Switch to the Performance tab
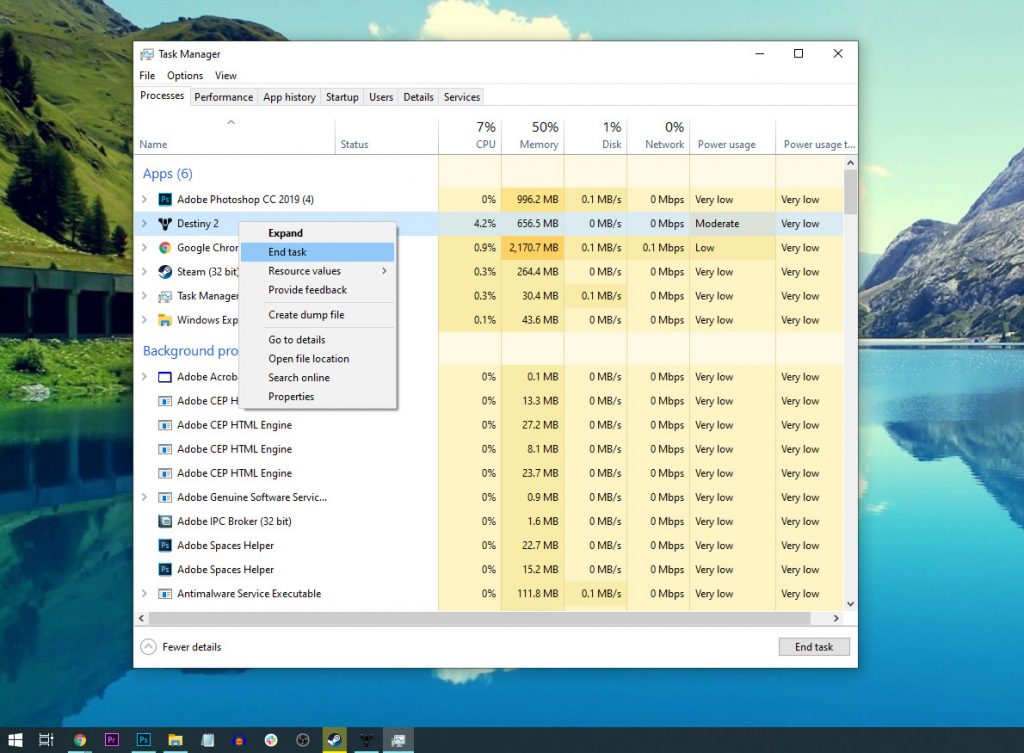The width and height of the screenshot is (1024, 753). [x=223, y=97]
